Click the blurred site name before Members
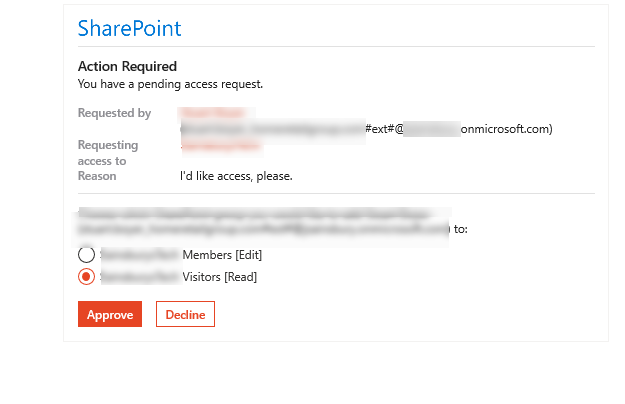The image size is (625, 404). click(x=139, y=255)
